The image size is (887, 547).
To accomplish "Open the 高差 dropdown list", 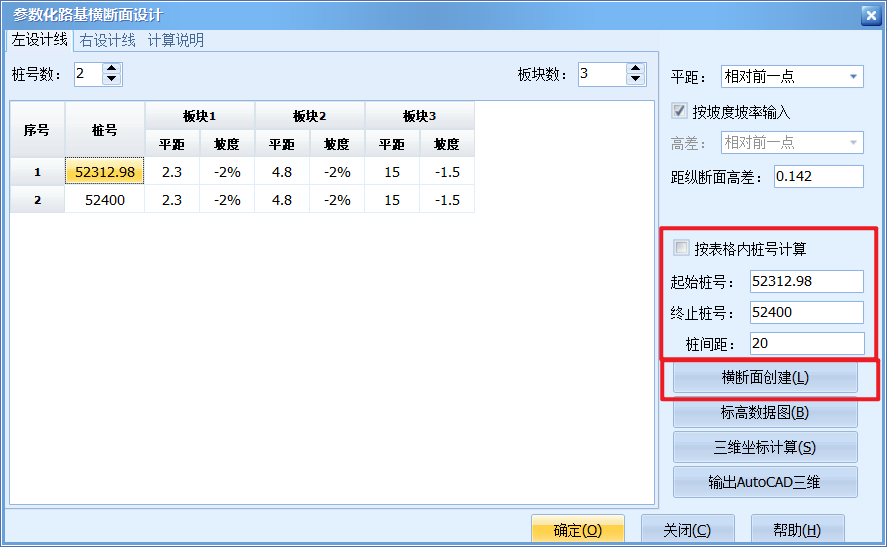I will 853,143.
